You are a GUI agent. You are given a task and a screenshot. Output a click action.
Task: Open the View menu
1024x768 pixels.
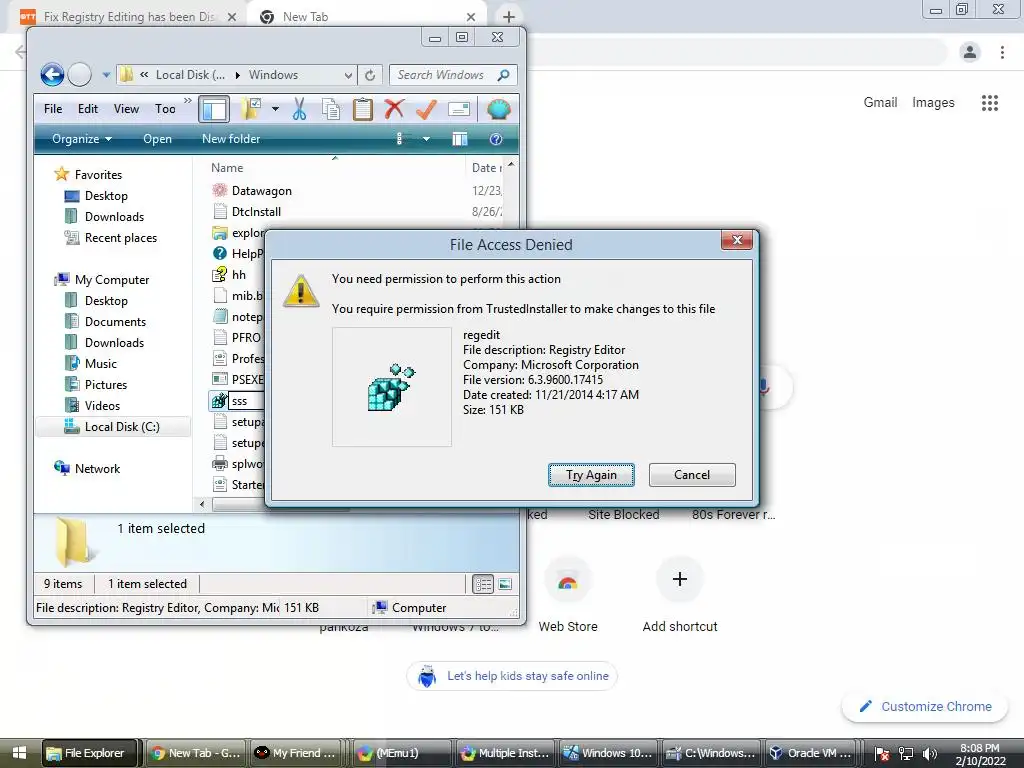(126, 109)
